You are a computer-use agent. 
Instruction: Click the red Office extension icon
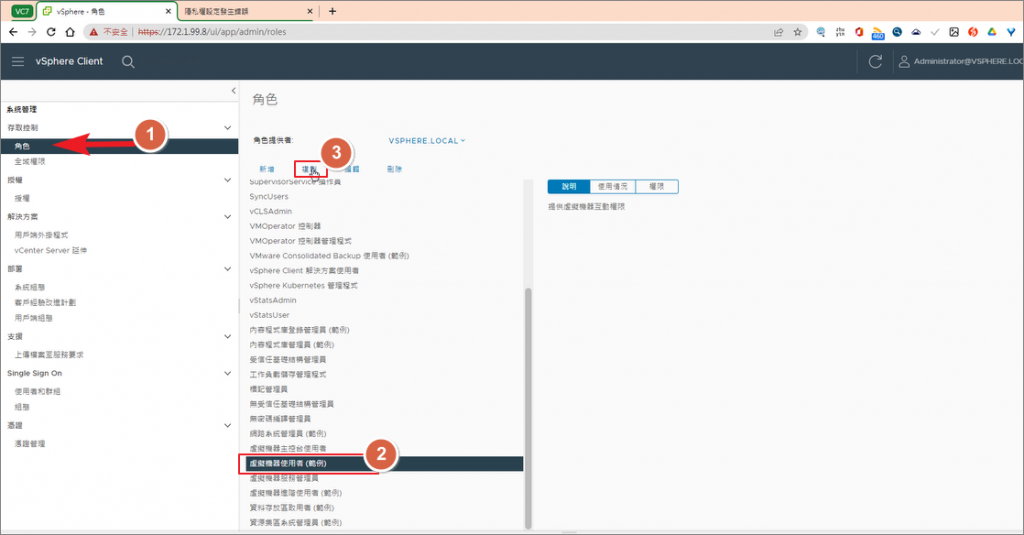click(x=859, y=31)
